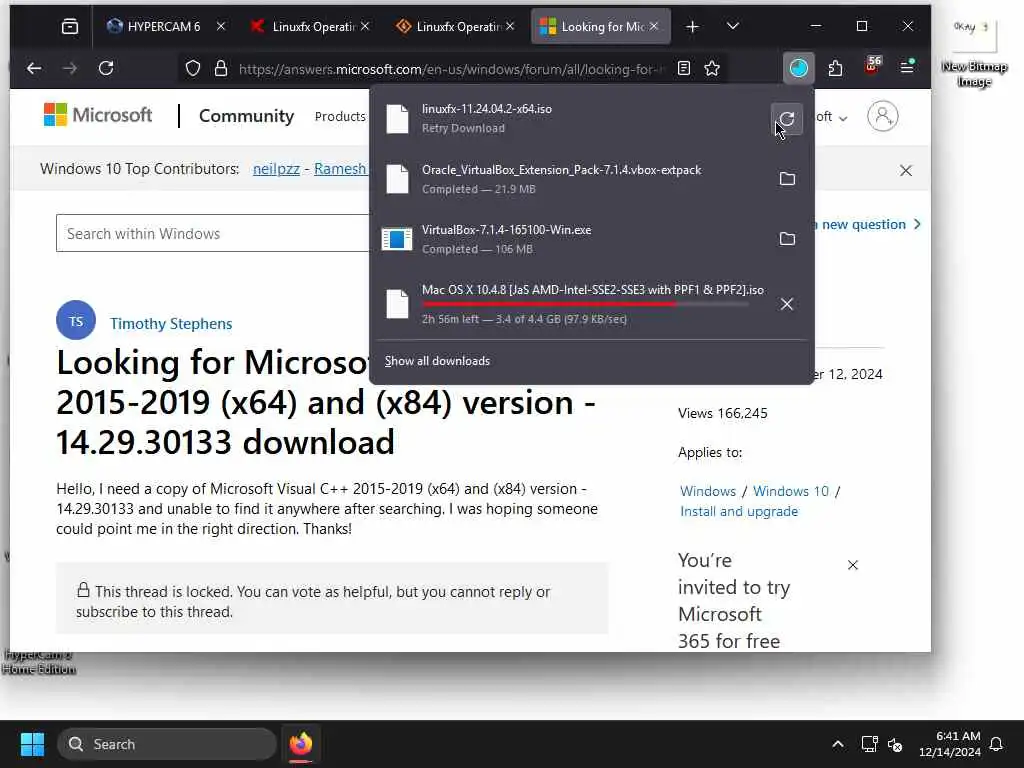
Task: Retry download of linuxfx-11.24.04.2-x64.iso
Action: coord(787,119)
